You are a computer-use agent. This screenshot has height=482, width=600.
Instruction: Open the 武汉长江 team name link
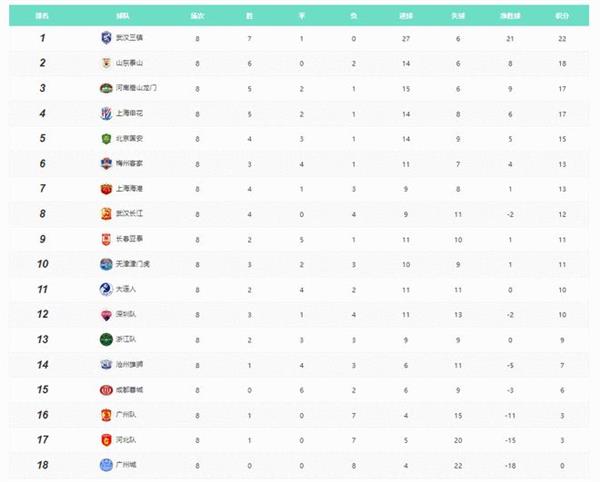click(129, 213)
